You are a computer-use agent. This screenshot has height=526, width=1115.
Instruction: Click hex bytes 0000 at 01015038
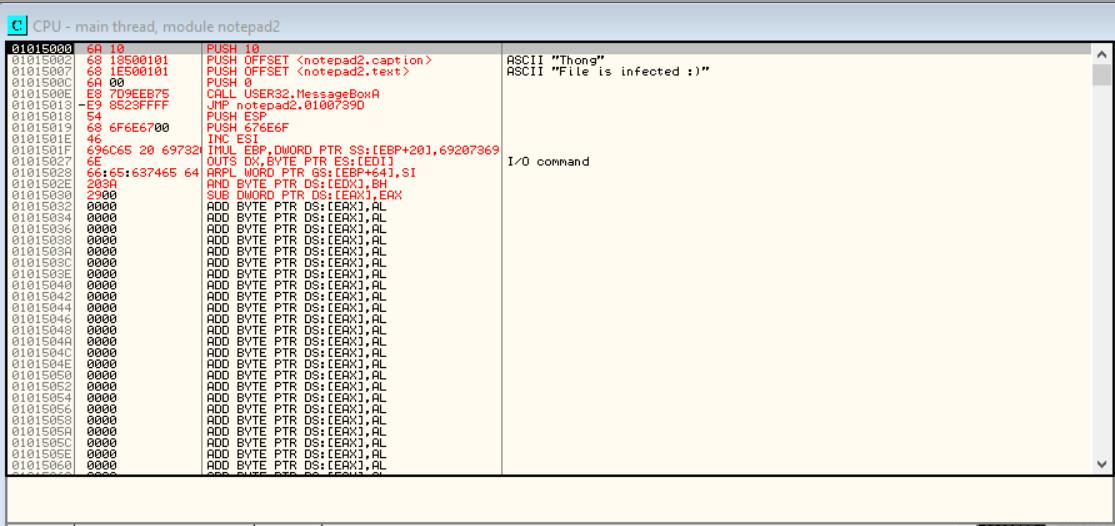point(102,240)
